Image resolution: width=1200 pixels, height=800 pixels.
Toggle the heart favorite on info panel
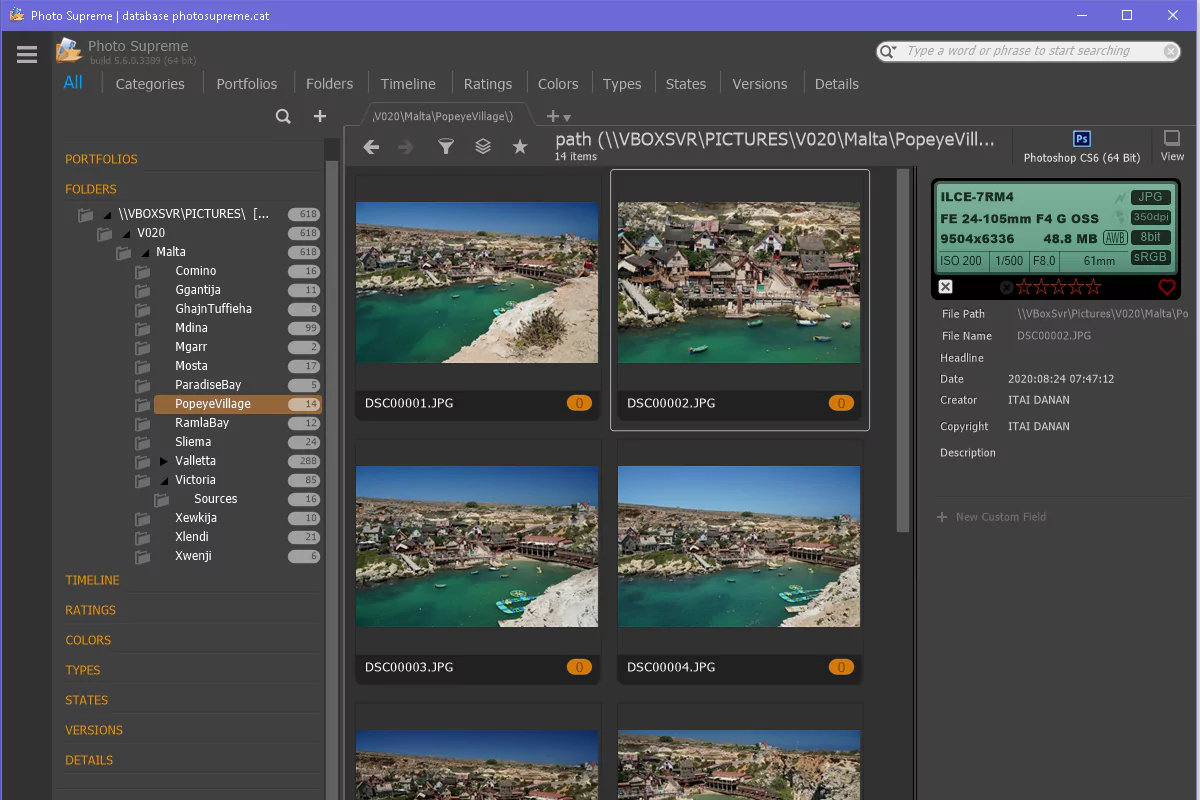(x=1166, y=287)
